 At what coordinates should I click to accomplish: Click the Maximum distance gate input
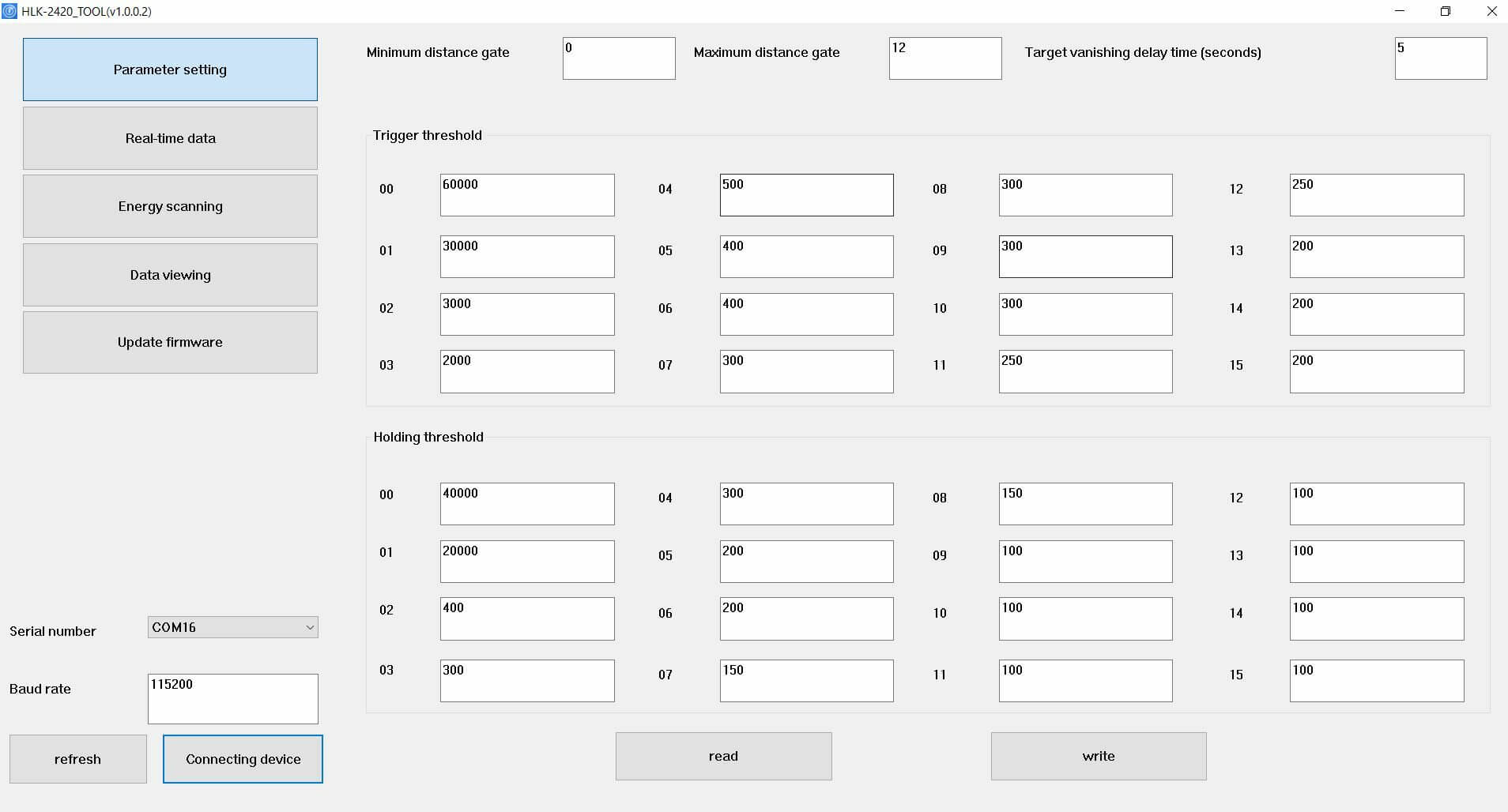pos(944,58)
